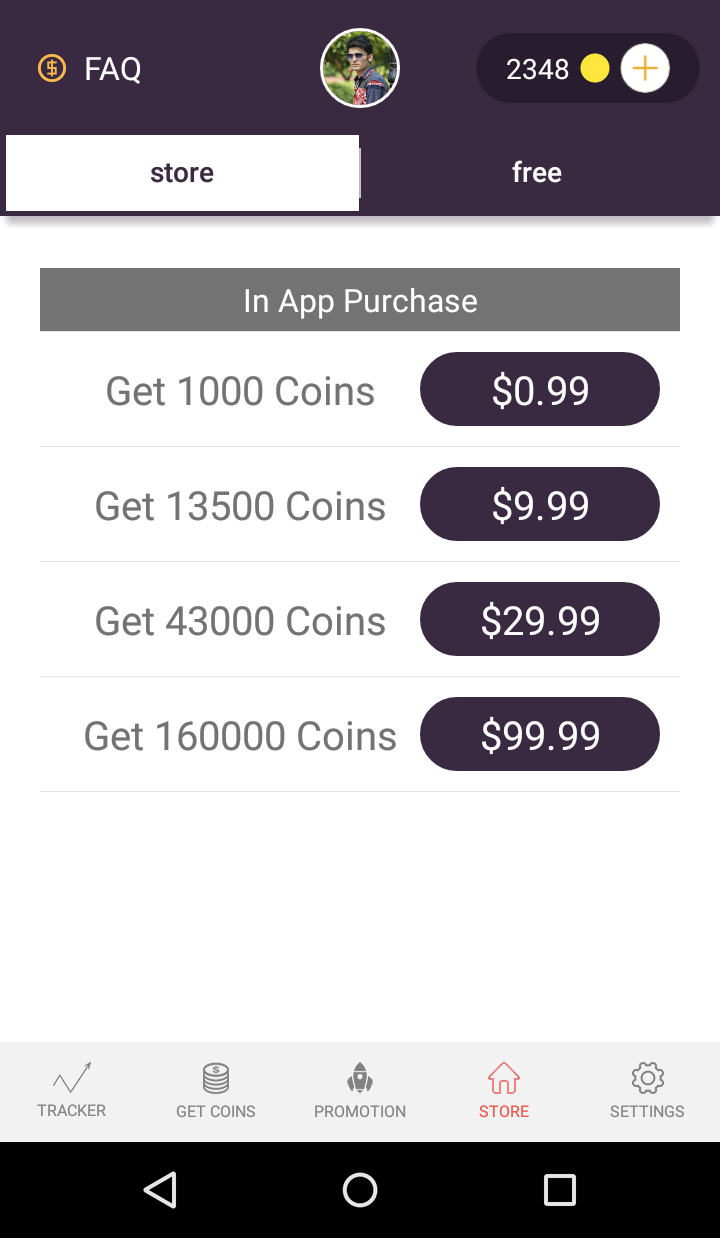
Task: Switch to the store tab
Action: (182, 173)
